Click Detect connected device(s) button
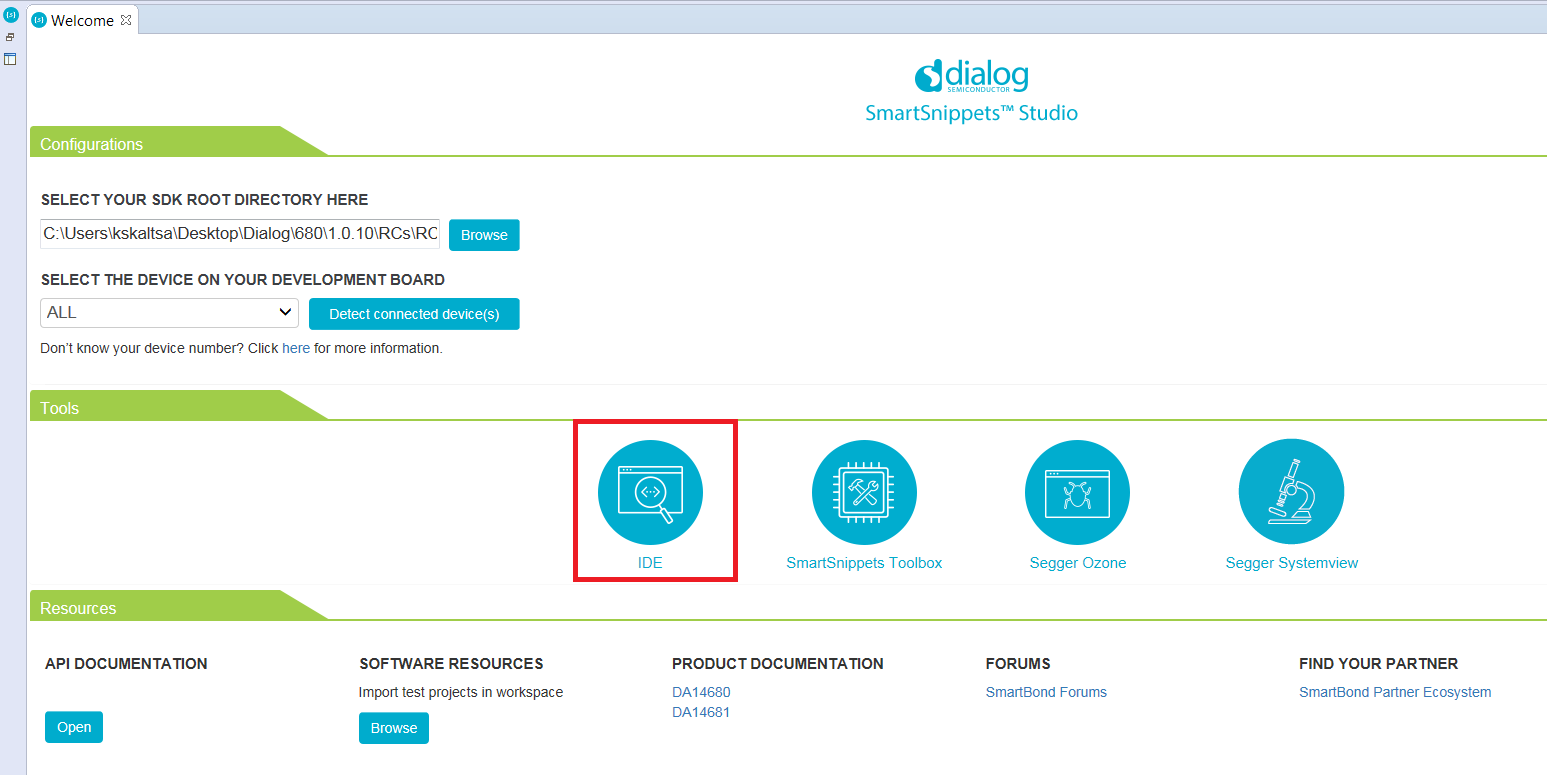 [414, 314]
